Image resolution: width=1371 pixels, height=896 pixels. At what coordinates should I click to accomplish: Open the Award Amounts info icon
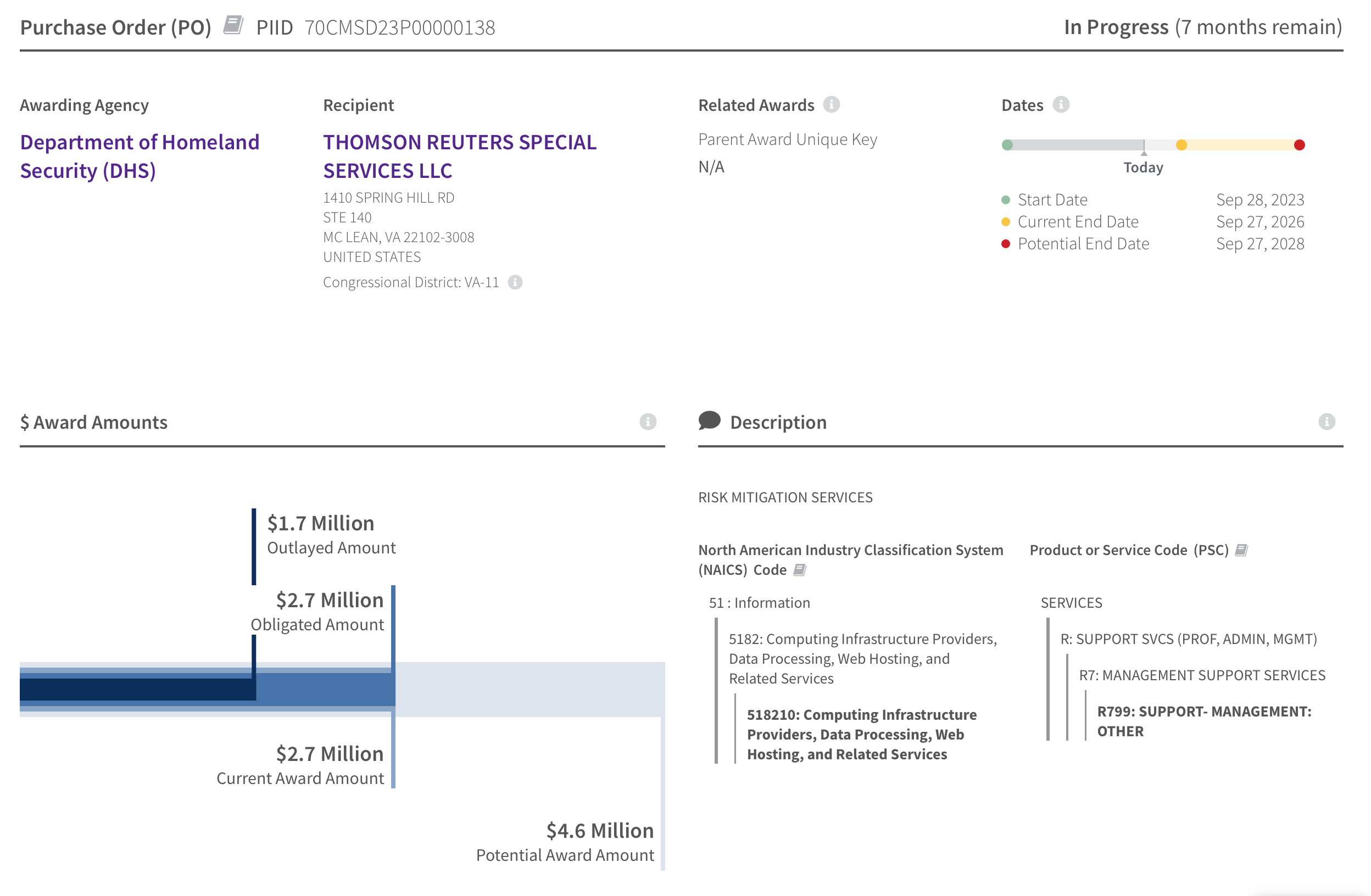(648, 422)
